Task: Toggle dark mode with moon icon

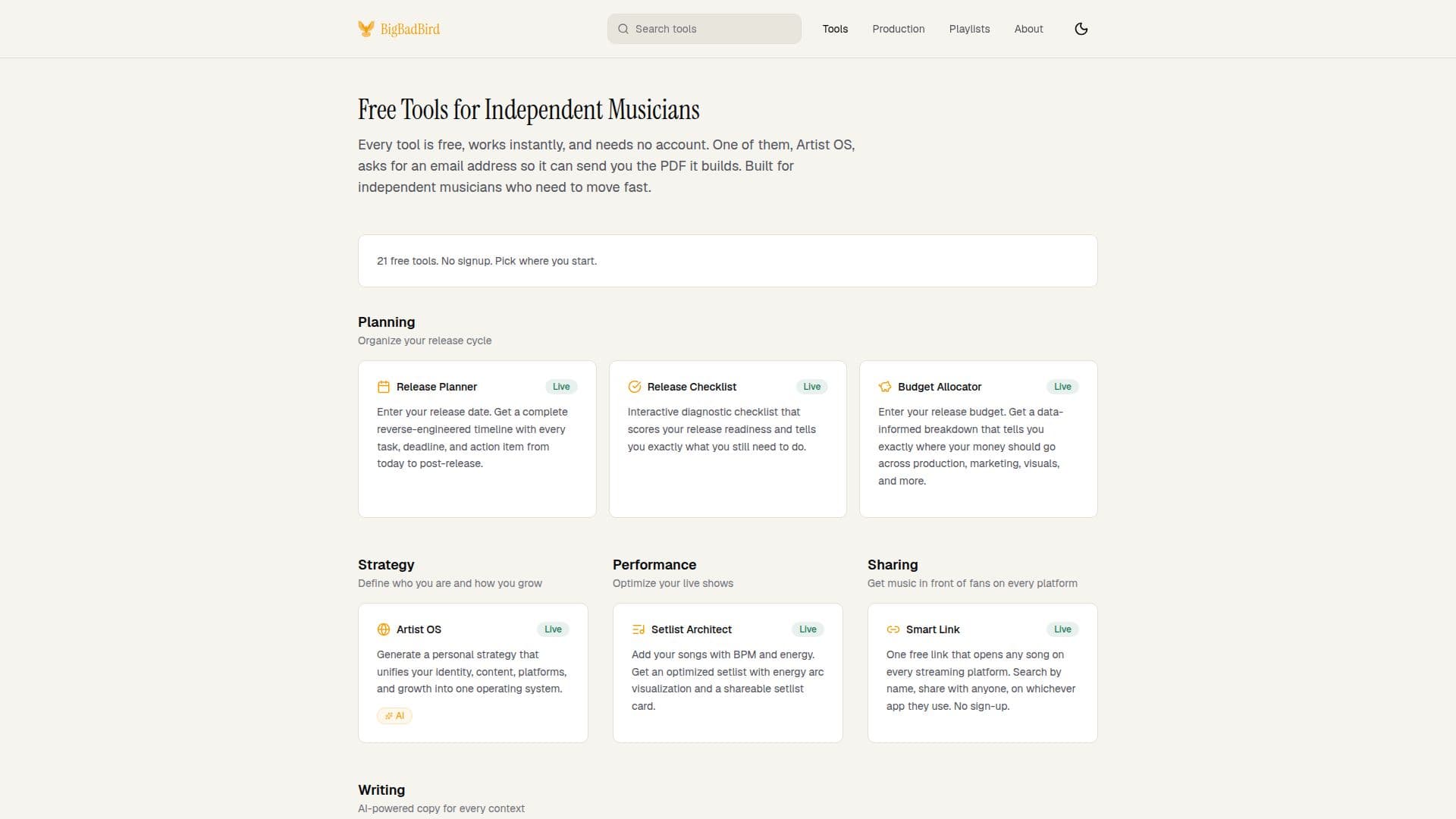Action: coord(1081,29)
